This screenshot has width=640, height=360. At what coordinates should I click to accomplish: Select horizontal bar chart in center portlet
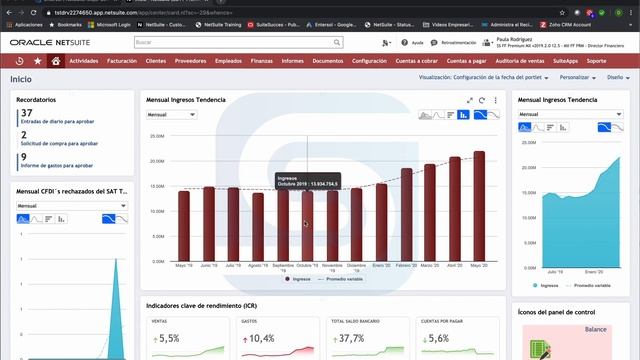[451, 115]
